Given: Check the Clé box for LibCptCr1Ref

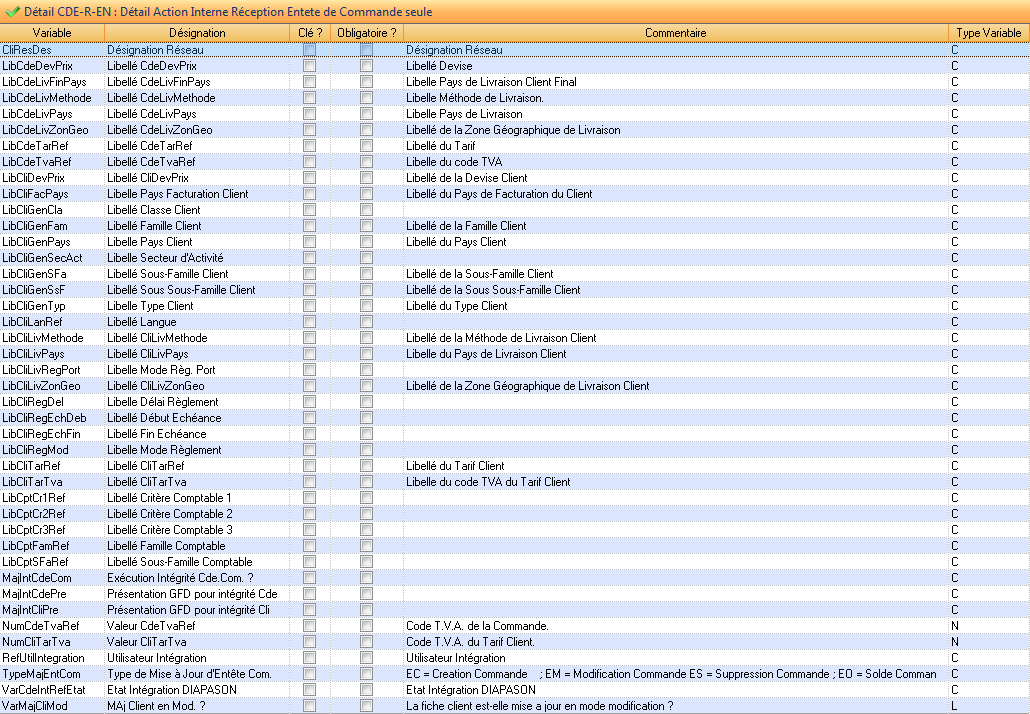Looking at the screenshot, I should click(x=310, y=498).
